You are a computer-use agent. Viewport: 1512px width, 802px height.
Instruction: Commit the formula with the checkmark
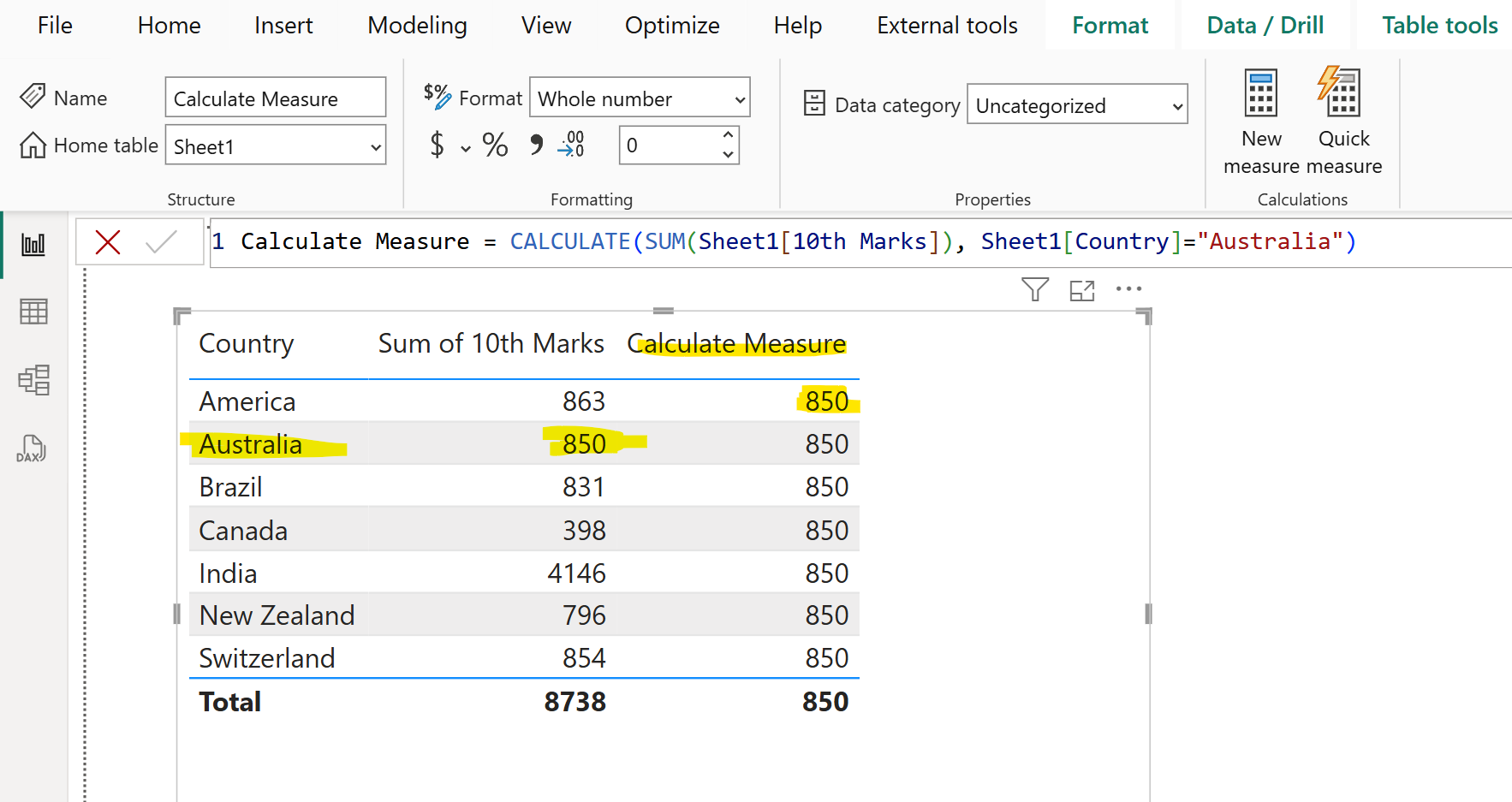[159, 241]
